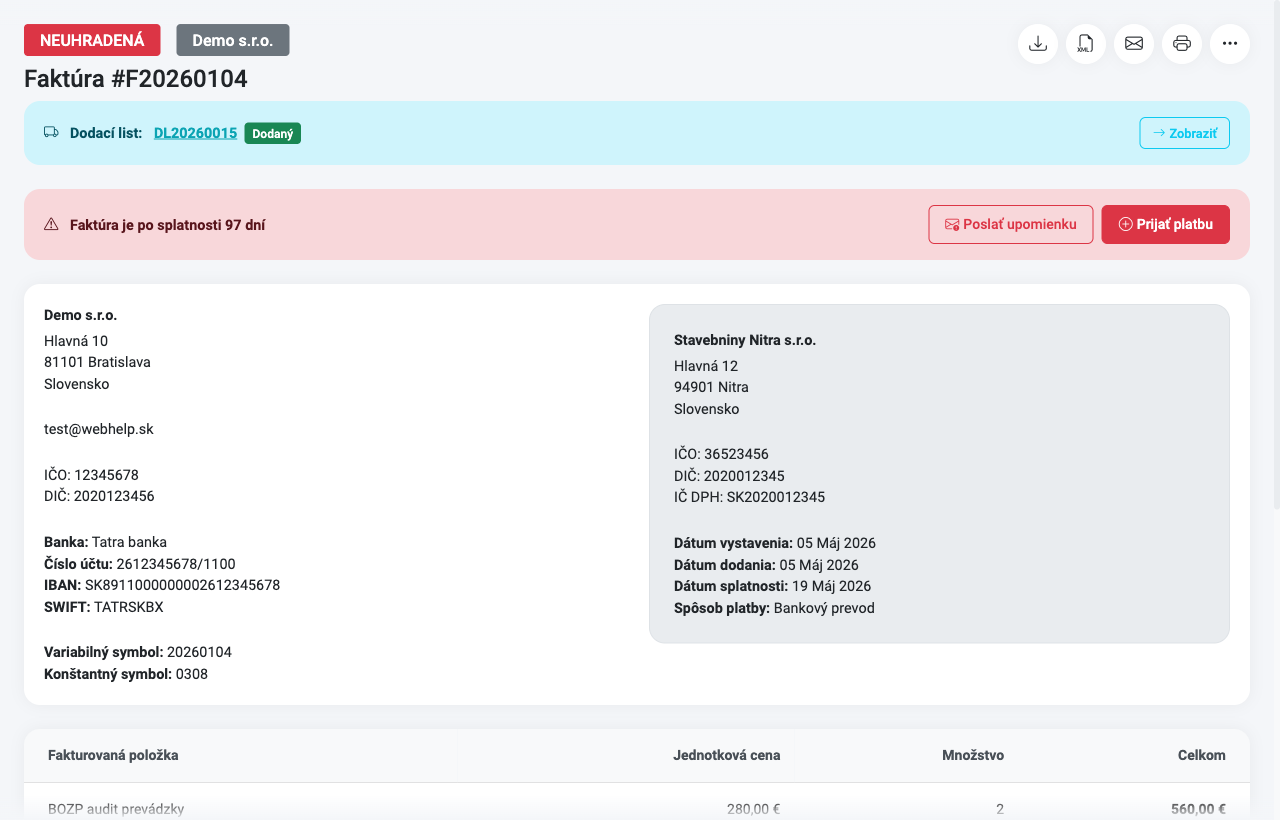
Task: Export the invoice as XML
Action: (1086, 44)
